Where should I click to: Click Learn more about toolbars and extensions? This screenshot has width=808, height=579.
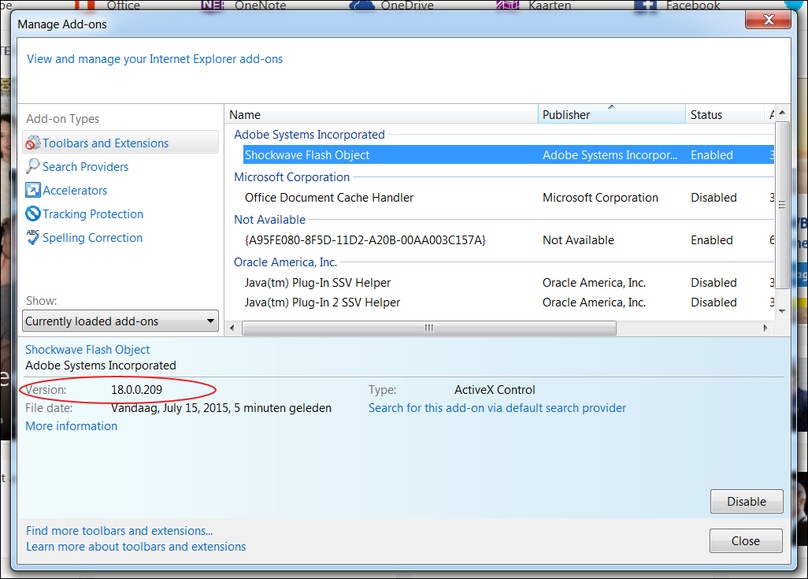[136, 547]
